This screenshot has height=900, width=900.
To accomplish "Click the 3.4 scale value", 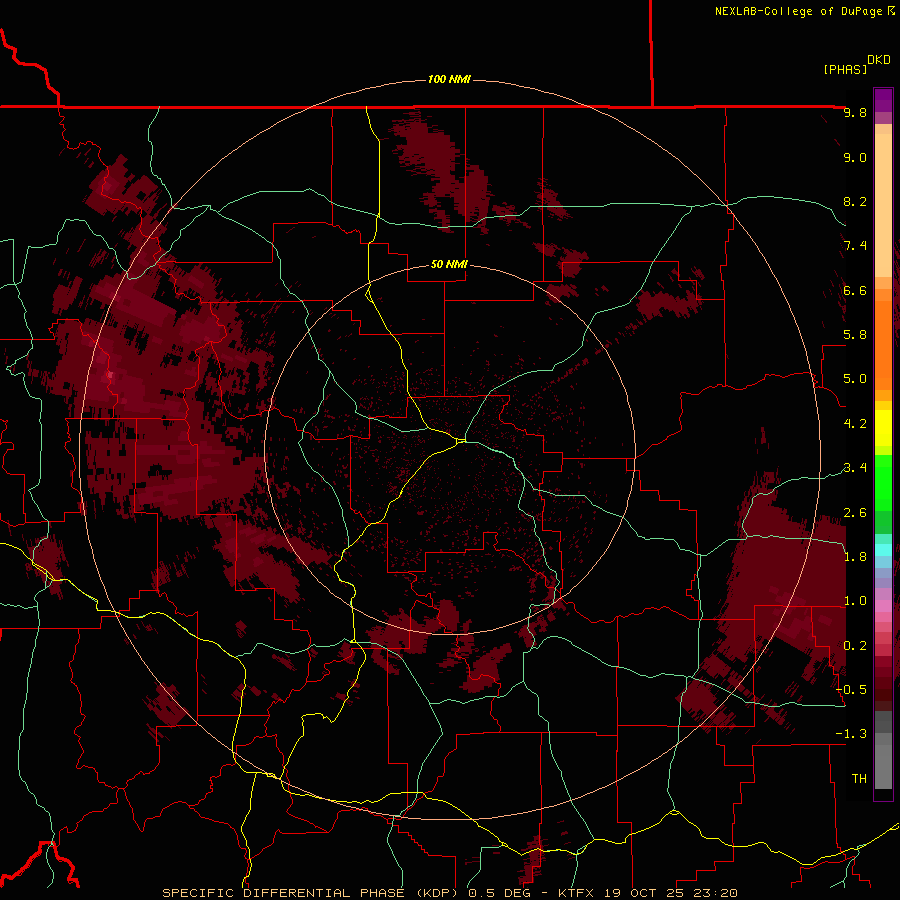I will pos(855,468).
